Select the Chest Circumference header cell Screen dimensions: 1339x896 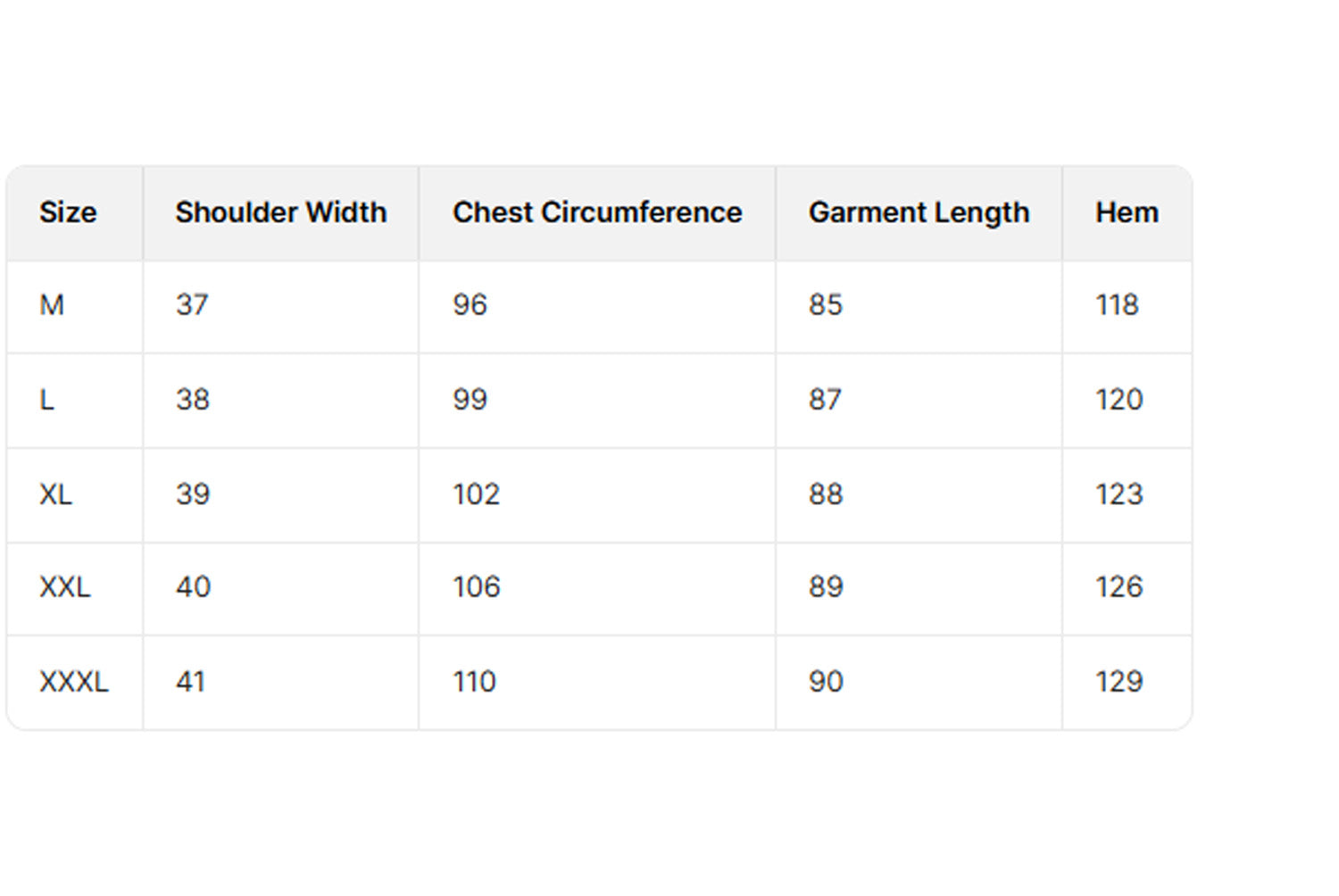(596, 212)
